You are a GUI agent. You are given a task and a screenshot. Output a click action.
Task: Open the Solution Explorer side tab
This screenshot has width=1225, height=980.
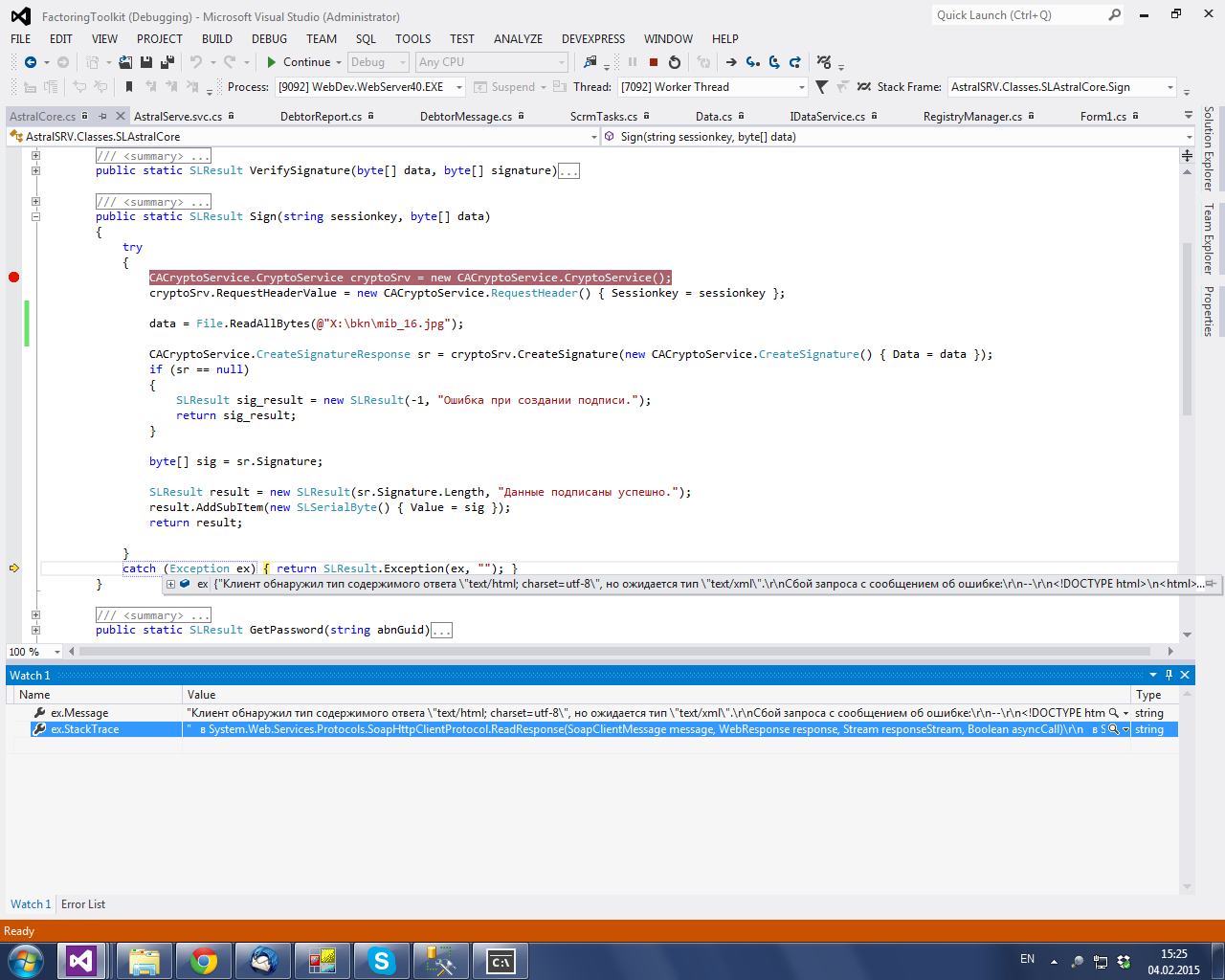[1209, 148]
